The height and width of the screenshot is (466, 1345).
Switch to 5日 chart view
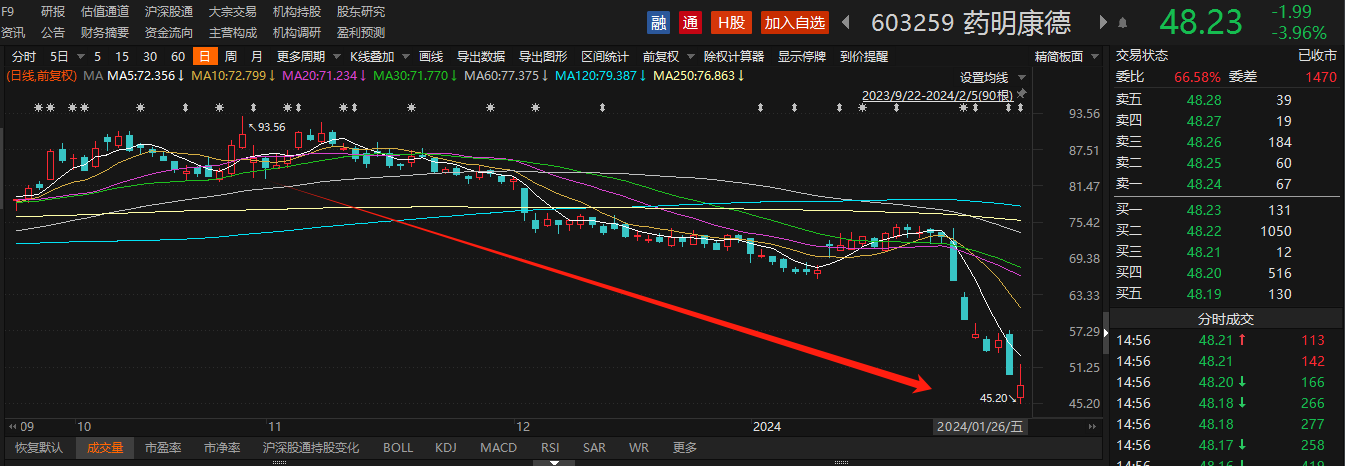[59, 56]
